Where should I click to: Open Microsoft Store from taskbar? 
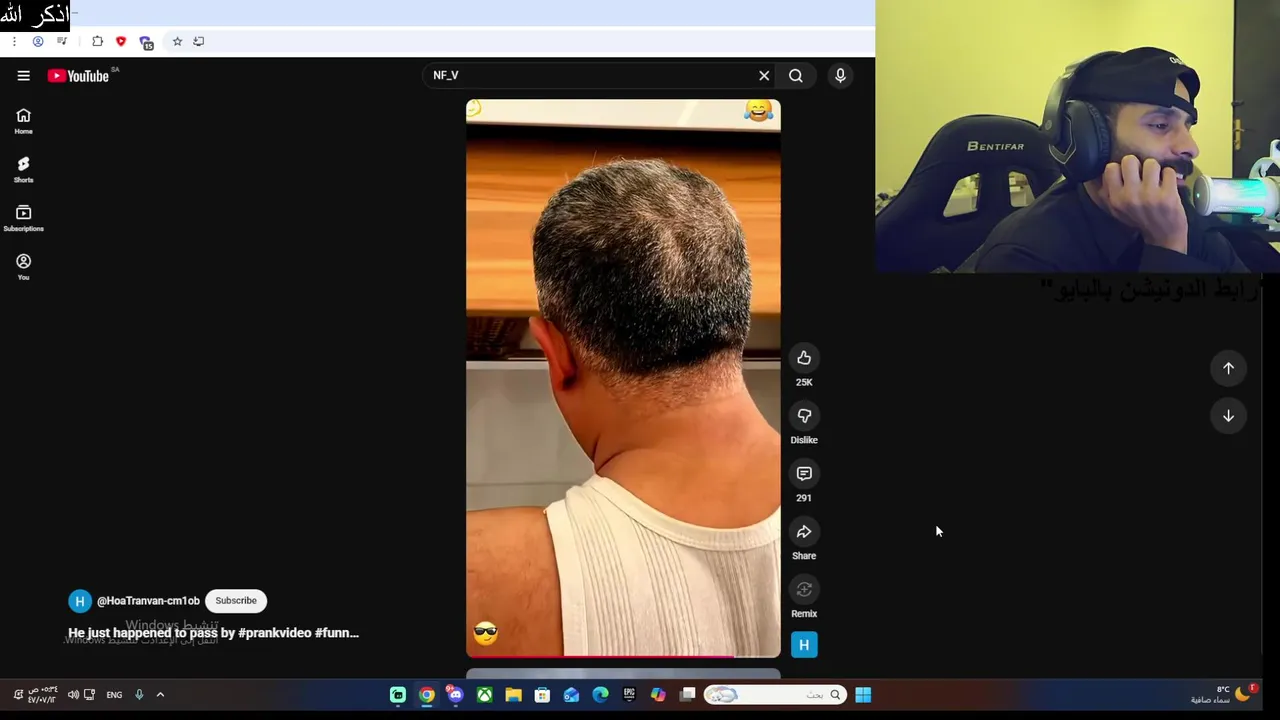tap(542, 695)
